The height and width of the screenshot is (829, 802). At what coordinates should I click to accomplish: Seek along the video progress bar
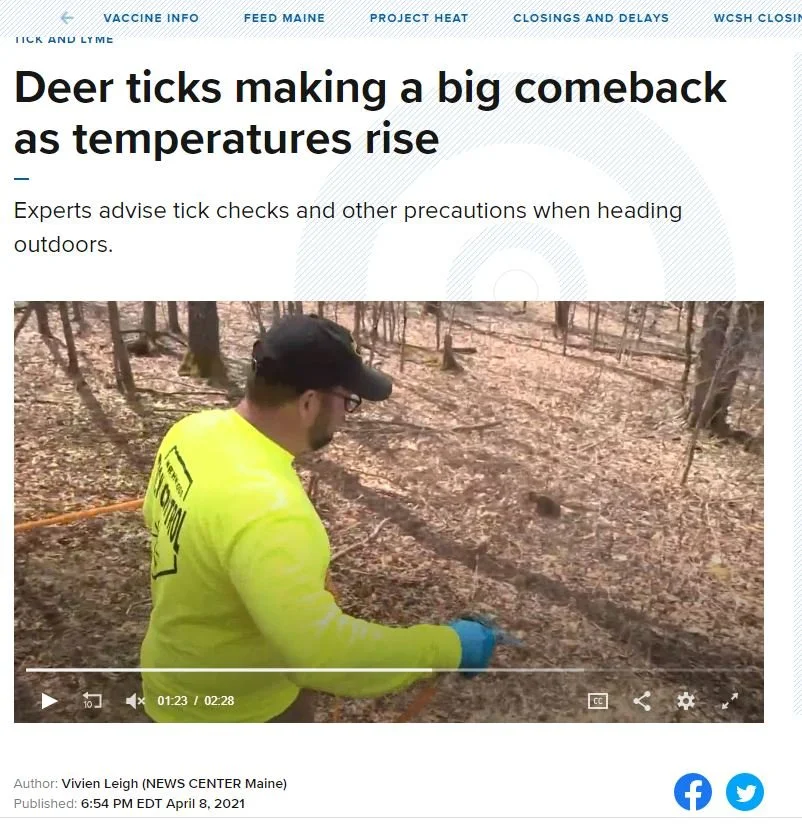pyautogui.click(x=394, y=670)
